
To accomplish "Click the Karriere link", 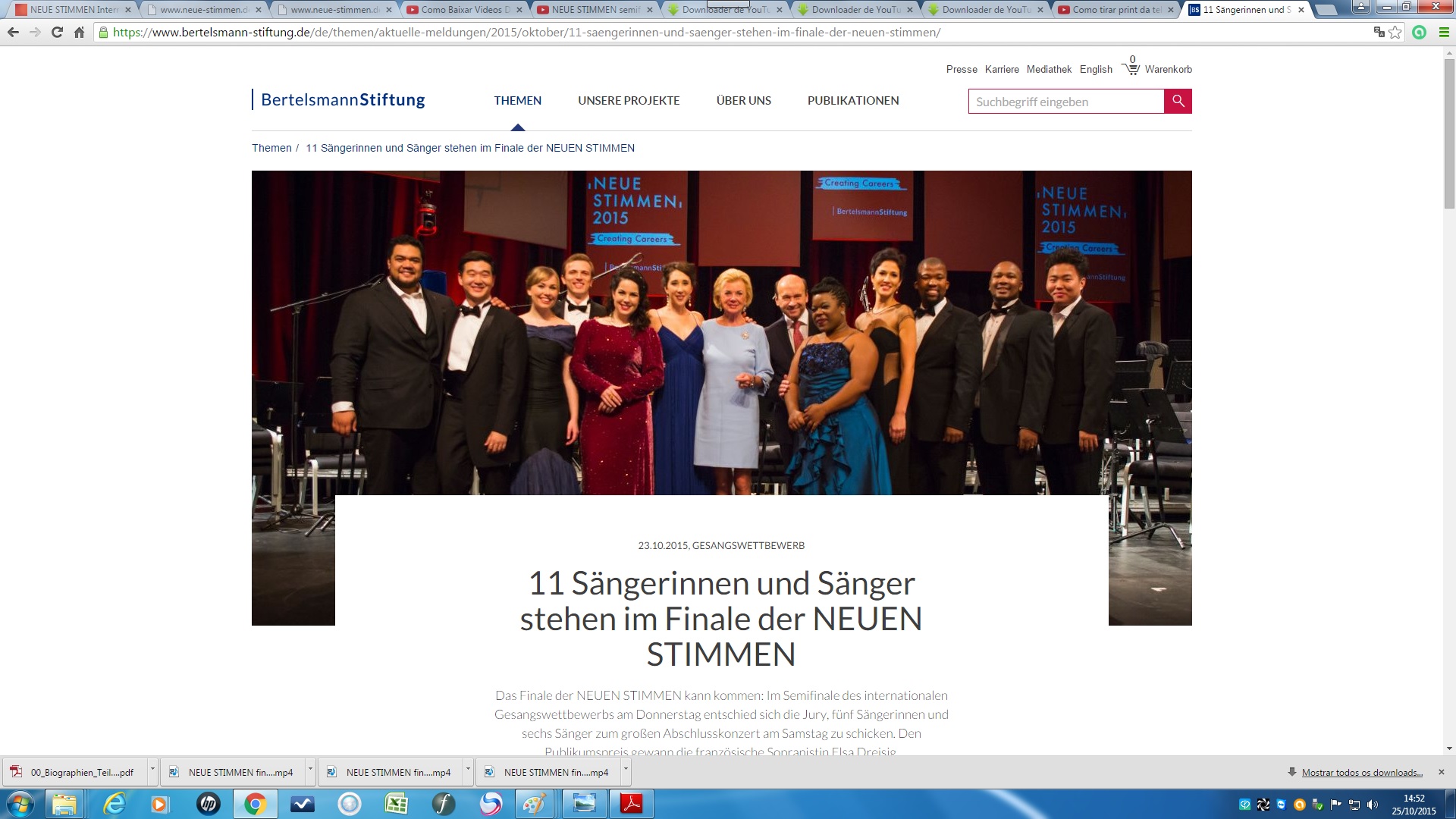I will [x=1002, y=69].
